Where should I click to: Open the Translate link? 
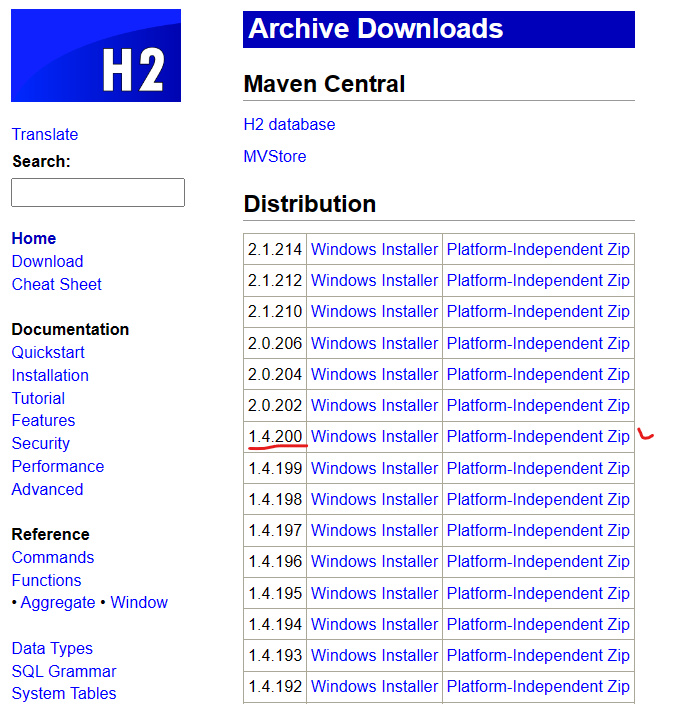point(45,134)
